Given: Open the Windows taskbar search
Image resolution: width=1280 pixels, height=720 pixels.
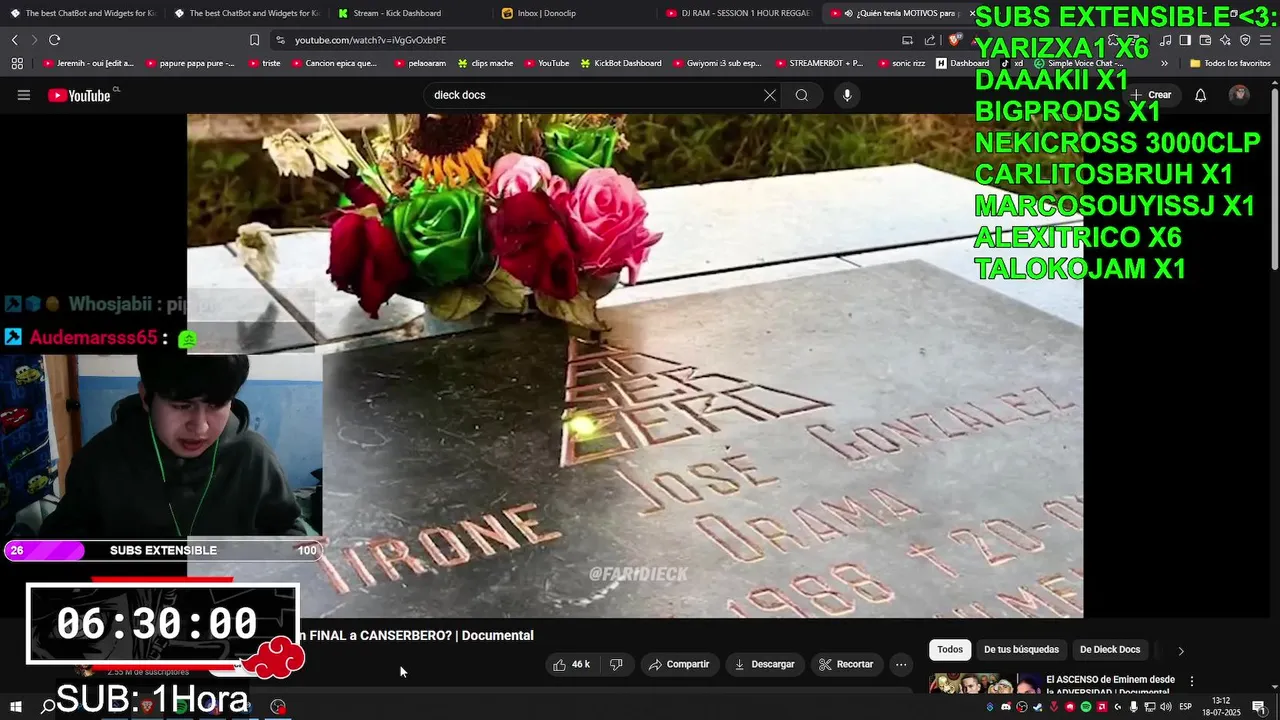Looking at the screenshot, I should point(47,706).
